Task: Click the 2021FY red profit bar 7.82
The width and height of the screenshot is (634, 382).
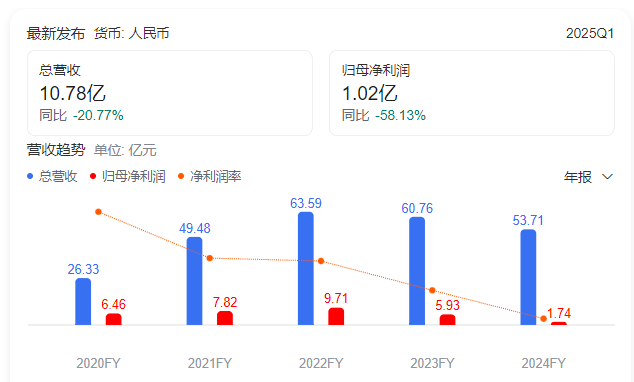Action: [x=225, y=318]
